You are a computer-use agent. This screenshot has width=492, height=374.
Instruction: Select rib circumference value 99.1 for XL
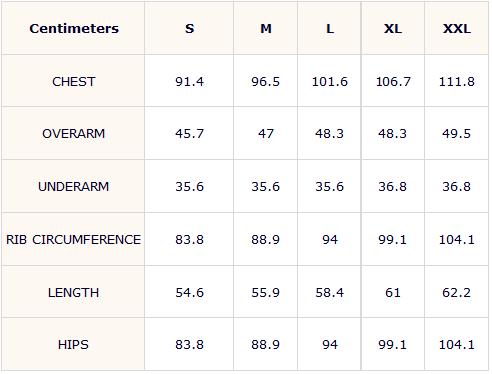[393, 239]
